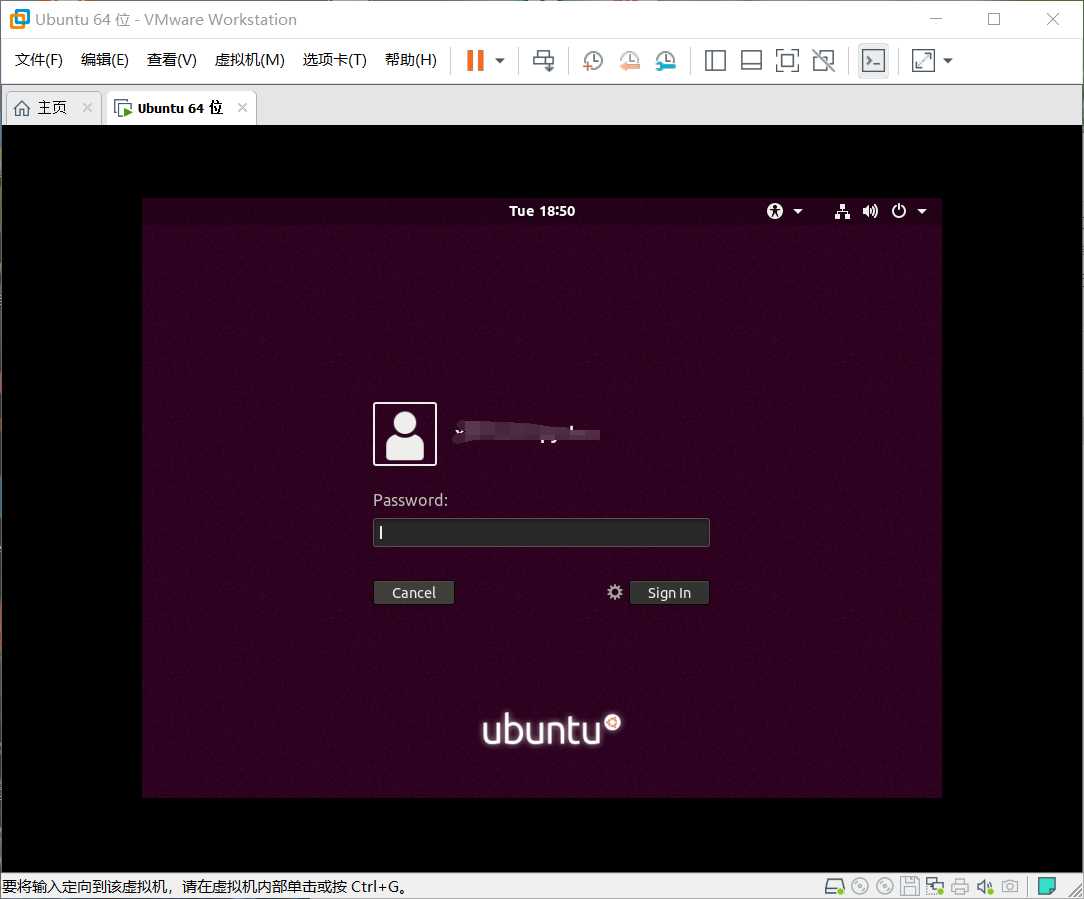Click the network adapter status icon
The height and width of the screenshot is (899, 1084).
[x=935, y=886]
